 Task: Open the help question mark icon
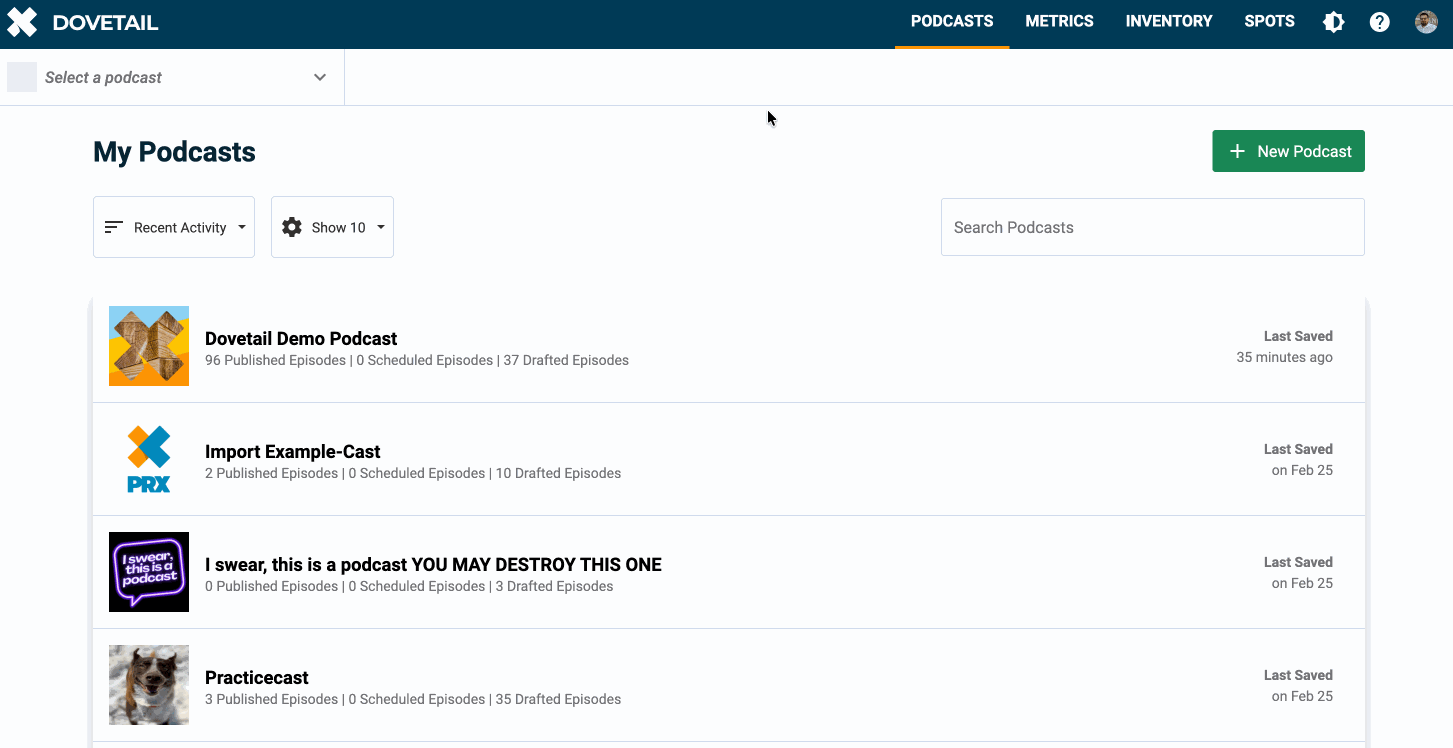tap(1379, 22)
